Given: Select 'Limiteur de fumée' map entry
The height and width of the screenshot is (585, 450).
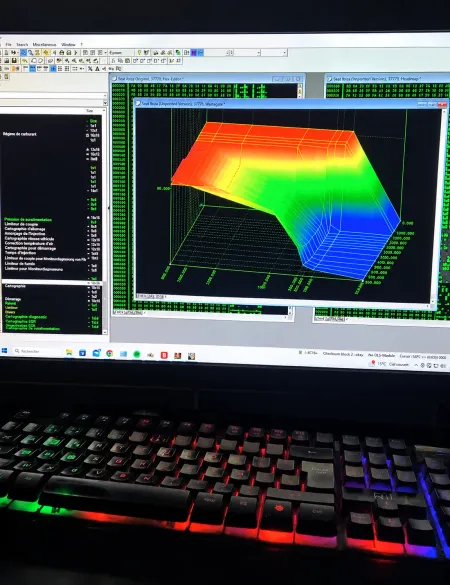Looking at the screenshot, I should point(20,263).
